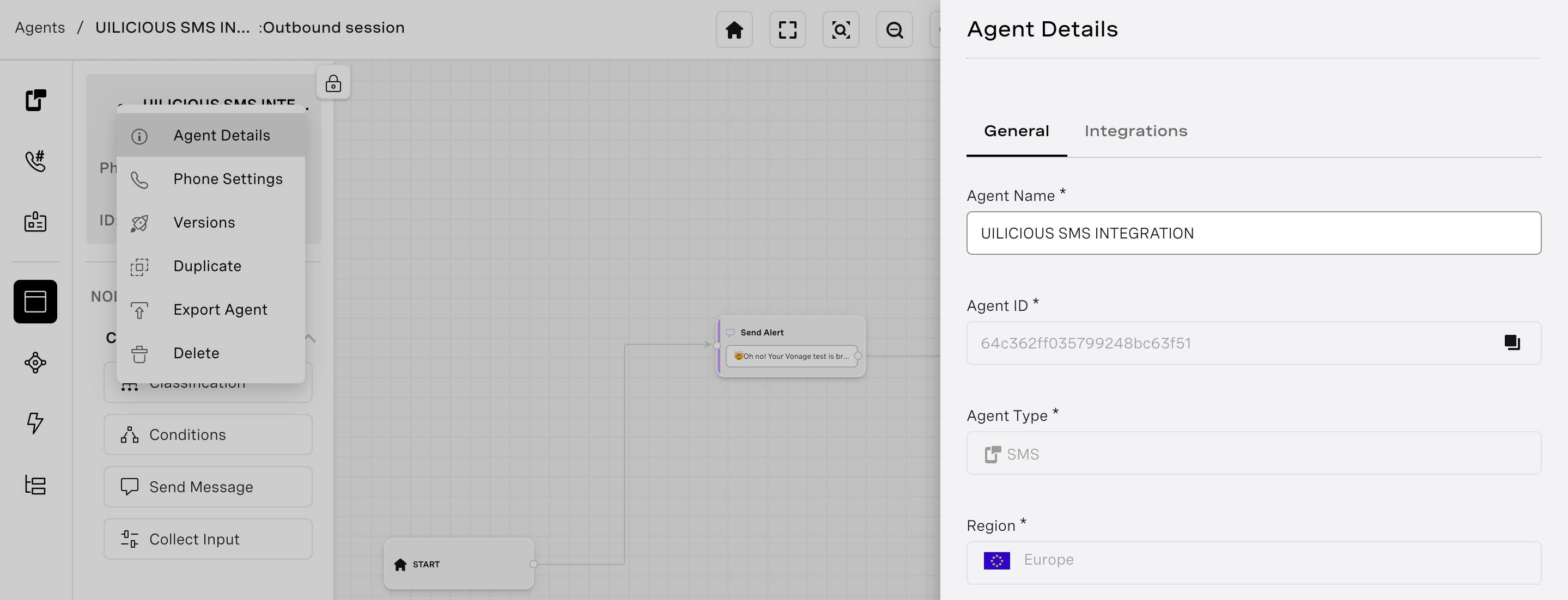Open Phone Settings menu entry
The image size is (1568, 600).
pos(211,179)
